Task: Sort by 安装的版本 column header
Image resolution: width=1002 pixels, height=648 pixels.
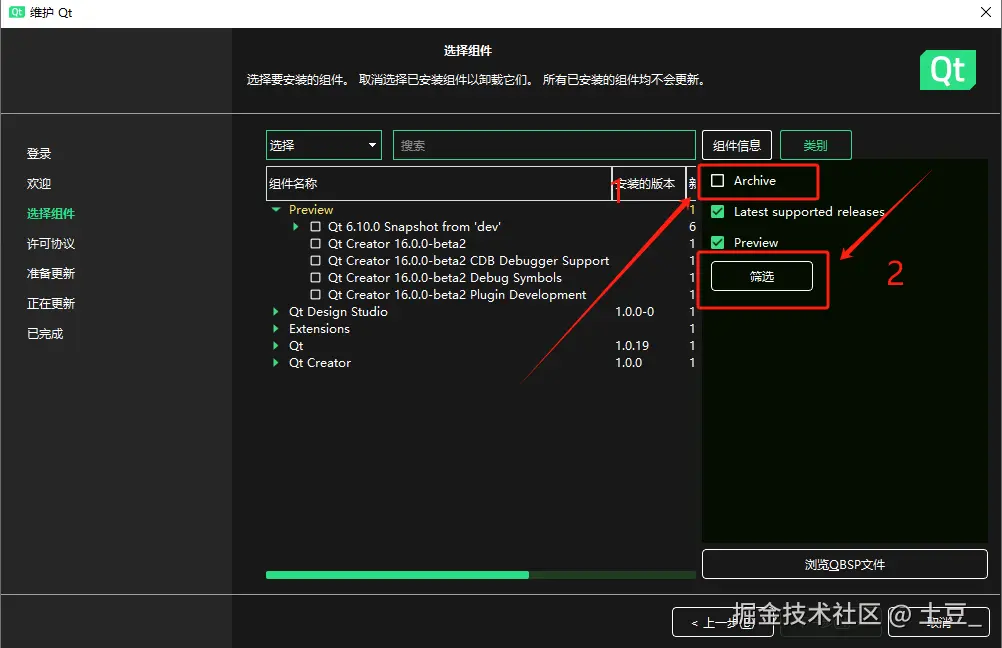Action: (x=649, y=183)
